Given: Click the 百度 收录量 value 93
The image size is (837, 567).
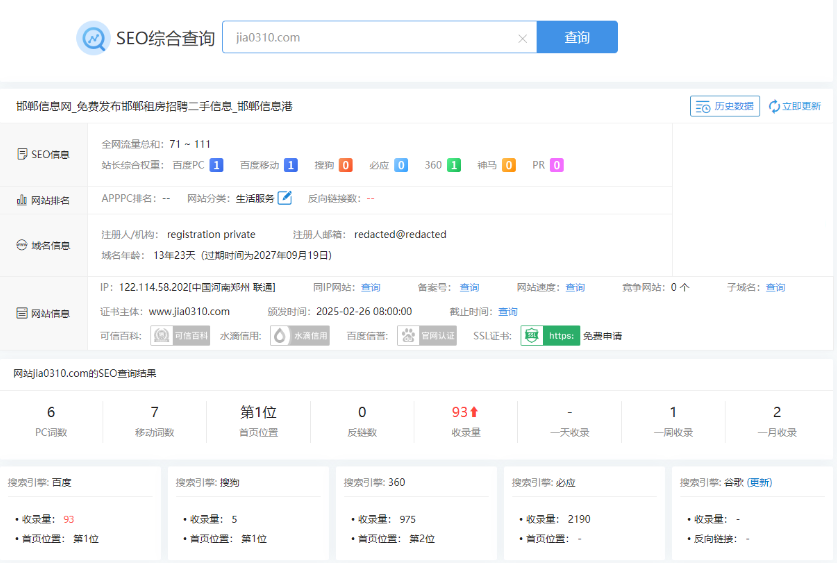Looking at the screenshot, I should tap(69, 519).
